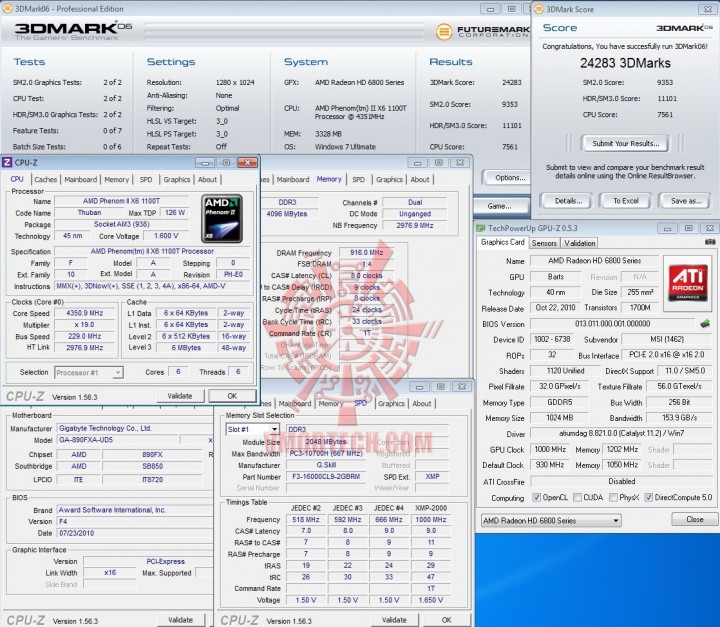The height and width of the screenshot is (627, 720).
Task: Open the front CPU-Z Mainboard tab
Action: click(x=81, y=180)
